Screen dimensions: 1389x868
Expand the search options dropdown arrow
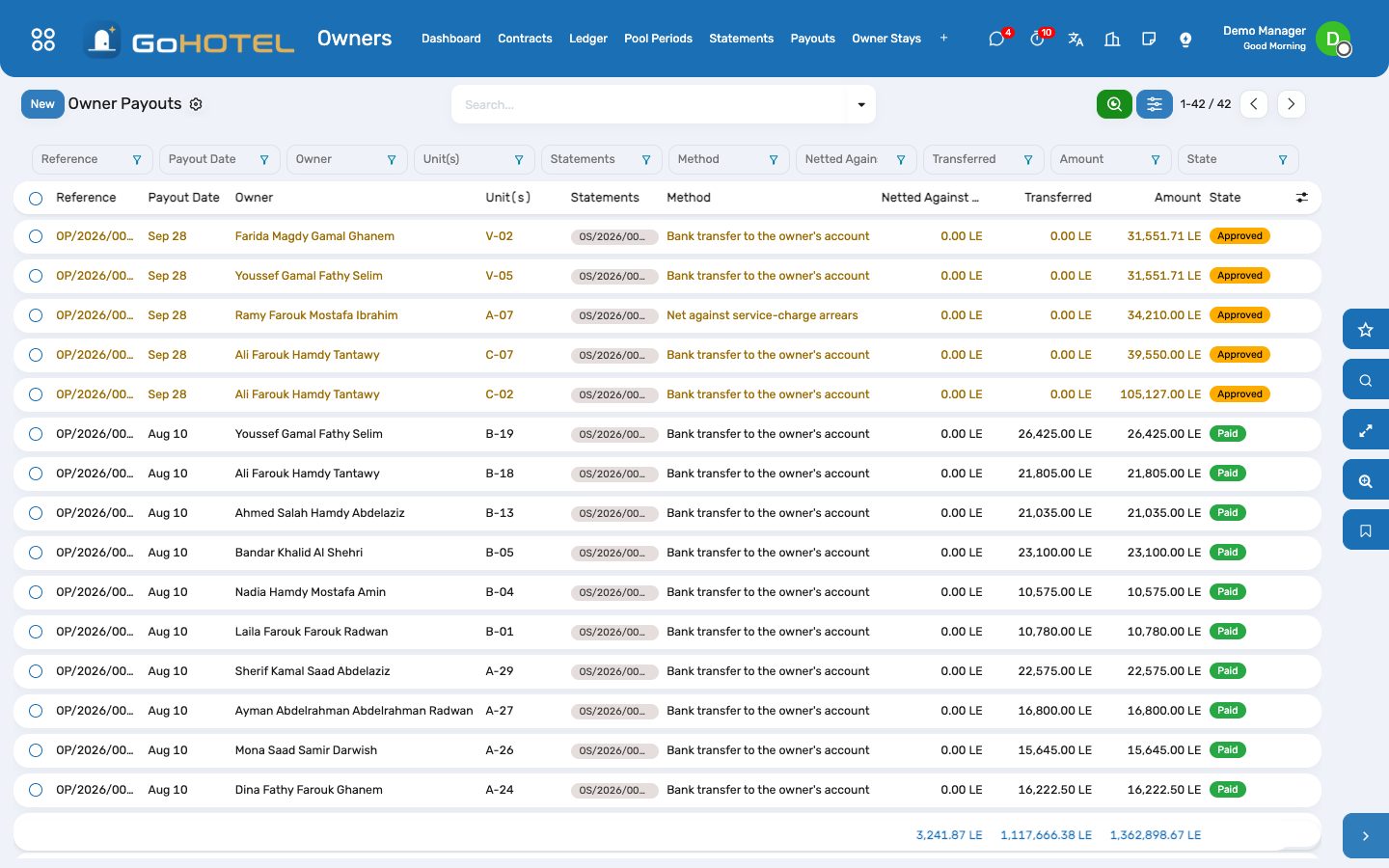(x=861, y=104)
